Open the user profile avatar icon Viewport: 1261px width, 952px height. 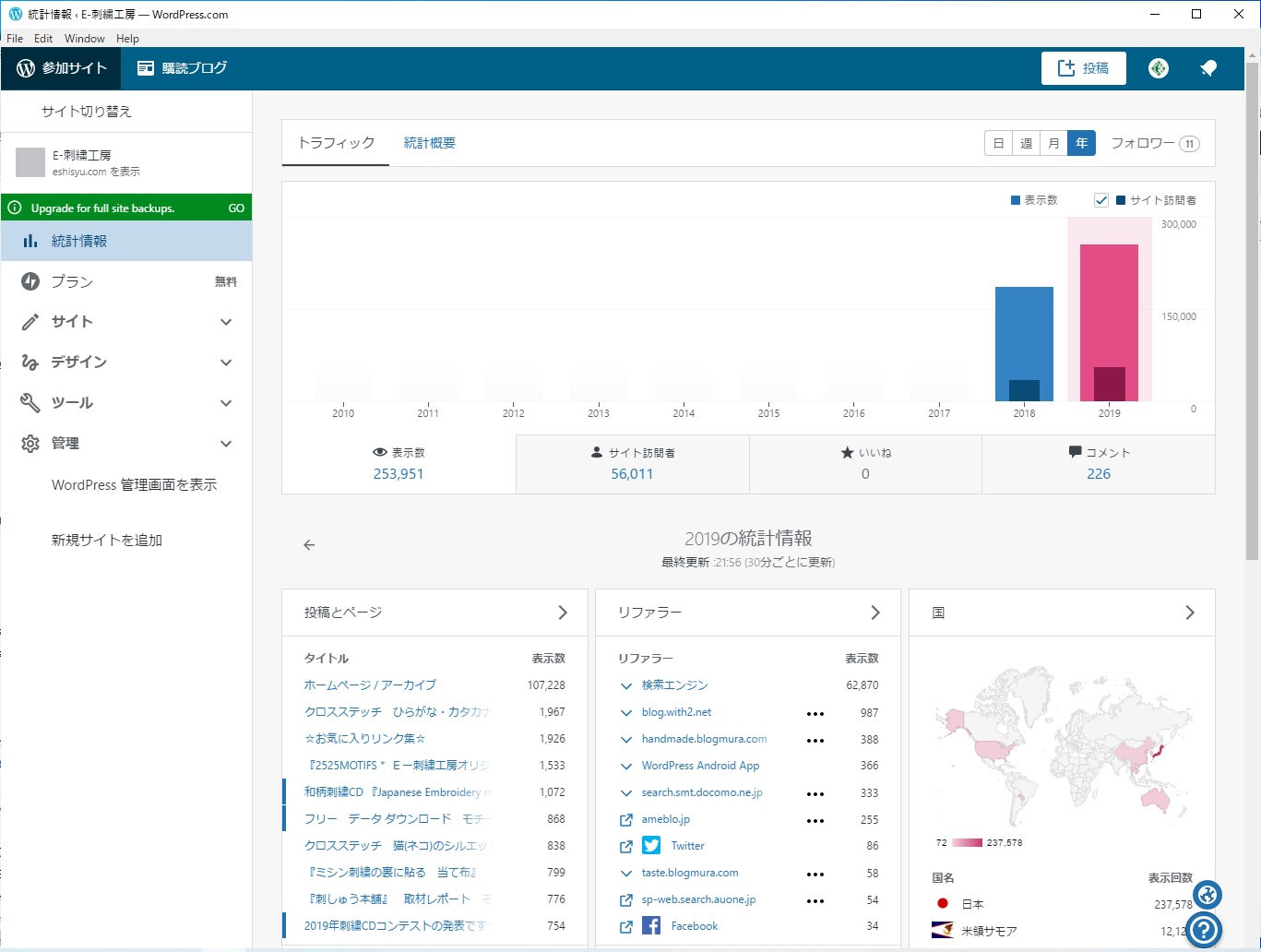pos(1159,68)
